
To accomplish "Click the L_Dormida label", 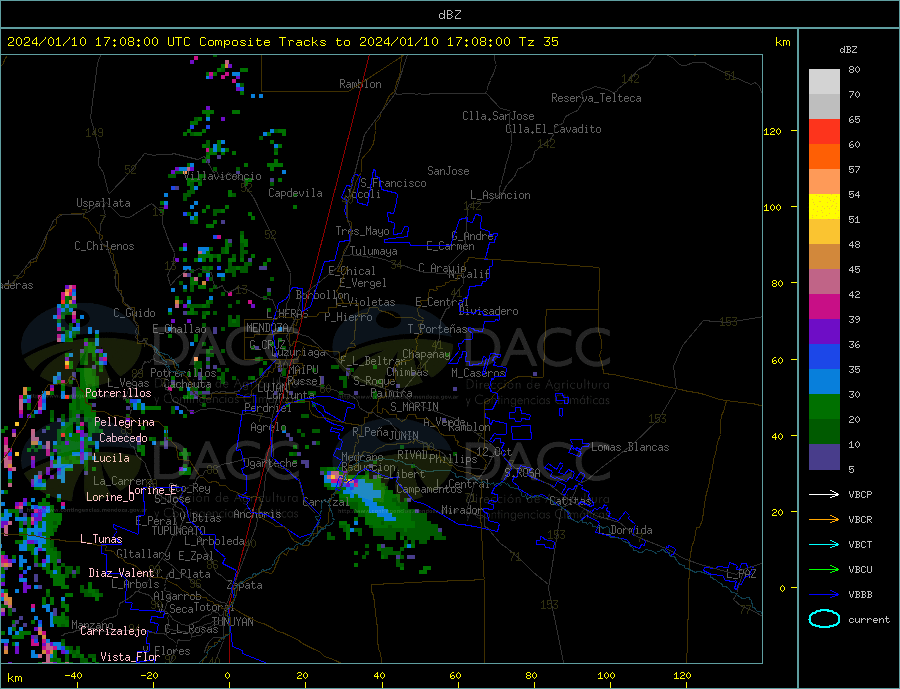I will 626,530.
